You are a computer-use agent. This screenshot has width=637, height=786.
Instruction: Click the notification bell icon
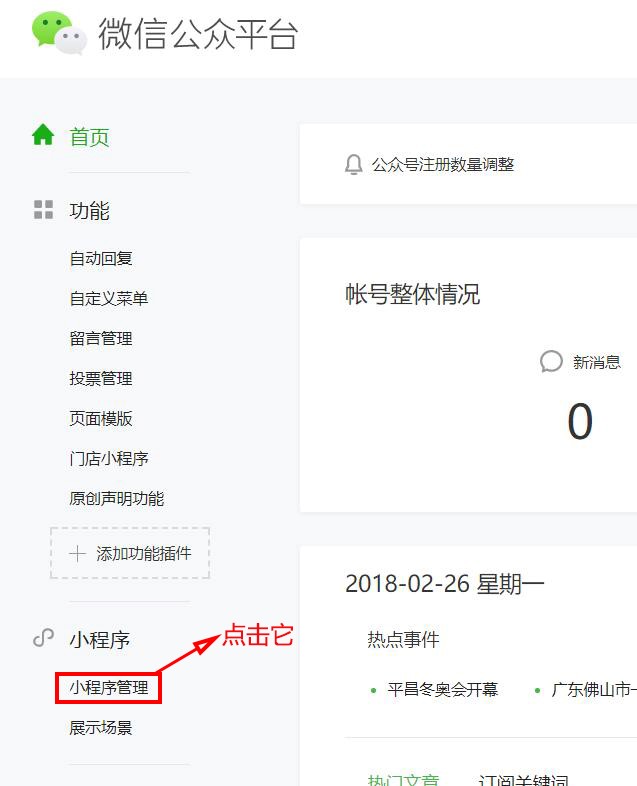(x=353, y=164)
